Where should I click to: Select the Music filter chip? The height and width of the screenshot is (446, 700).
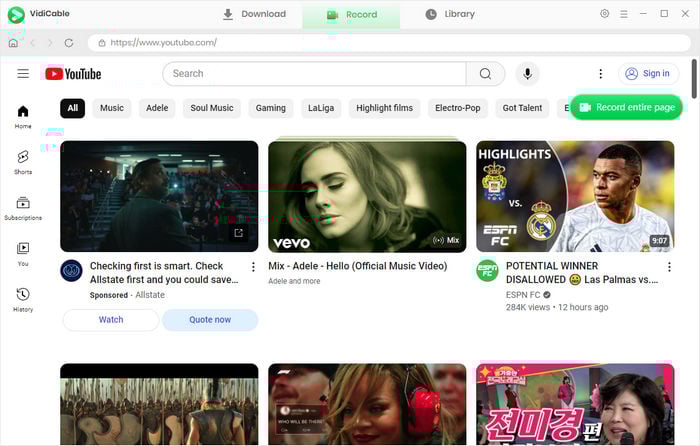pyautogui.click(x=112, y=108)
